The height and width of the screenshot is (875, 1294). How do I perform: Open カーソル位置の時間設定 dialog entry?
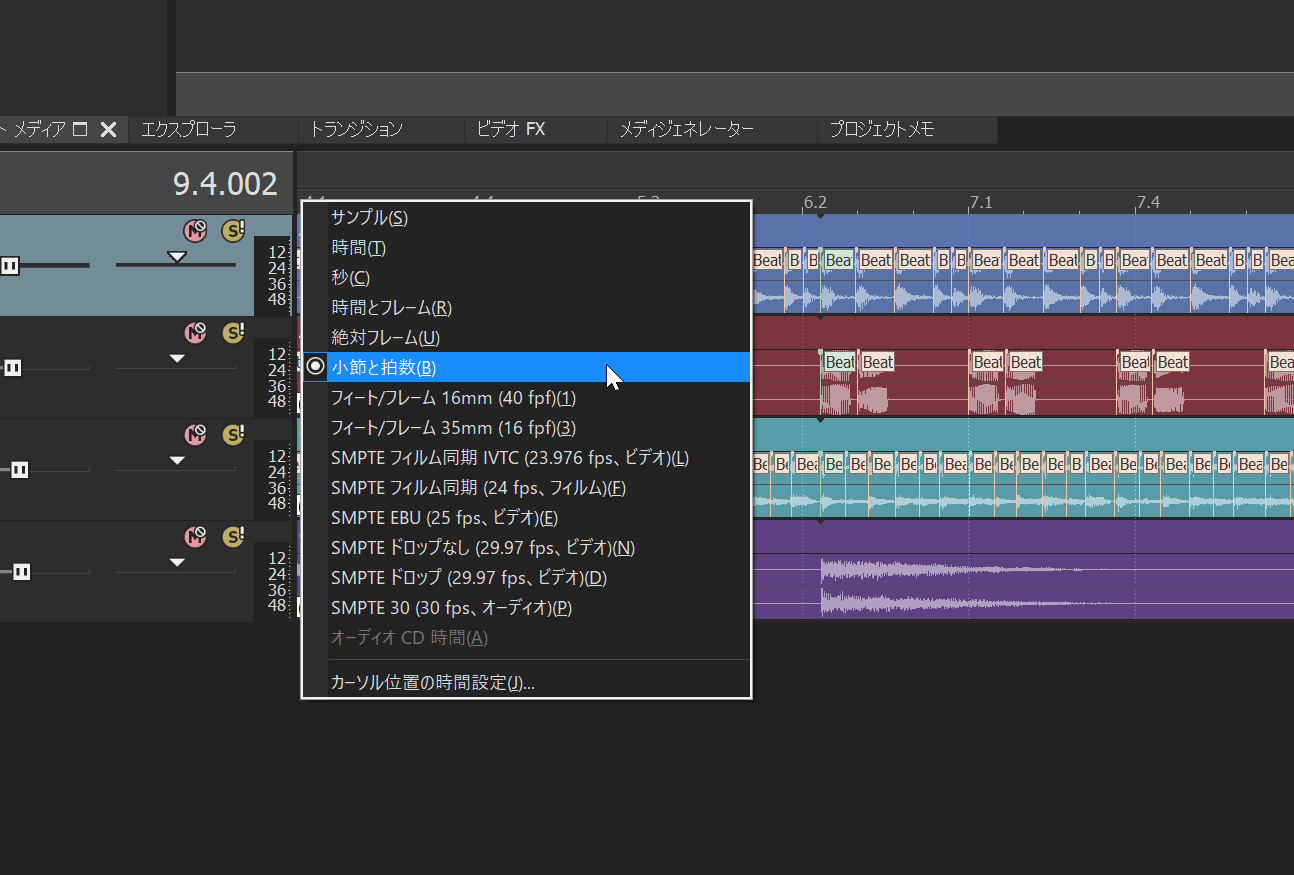[432, 683]
